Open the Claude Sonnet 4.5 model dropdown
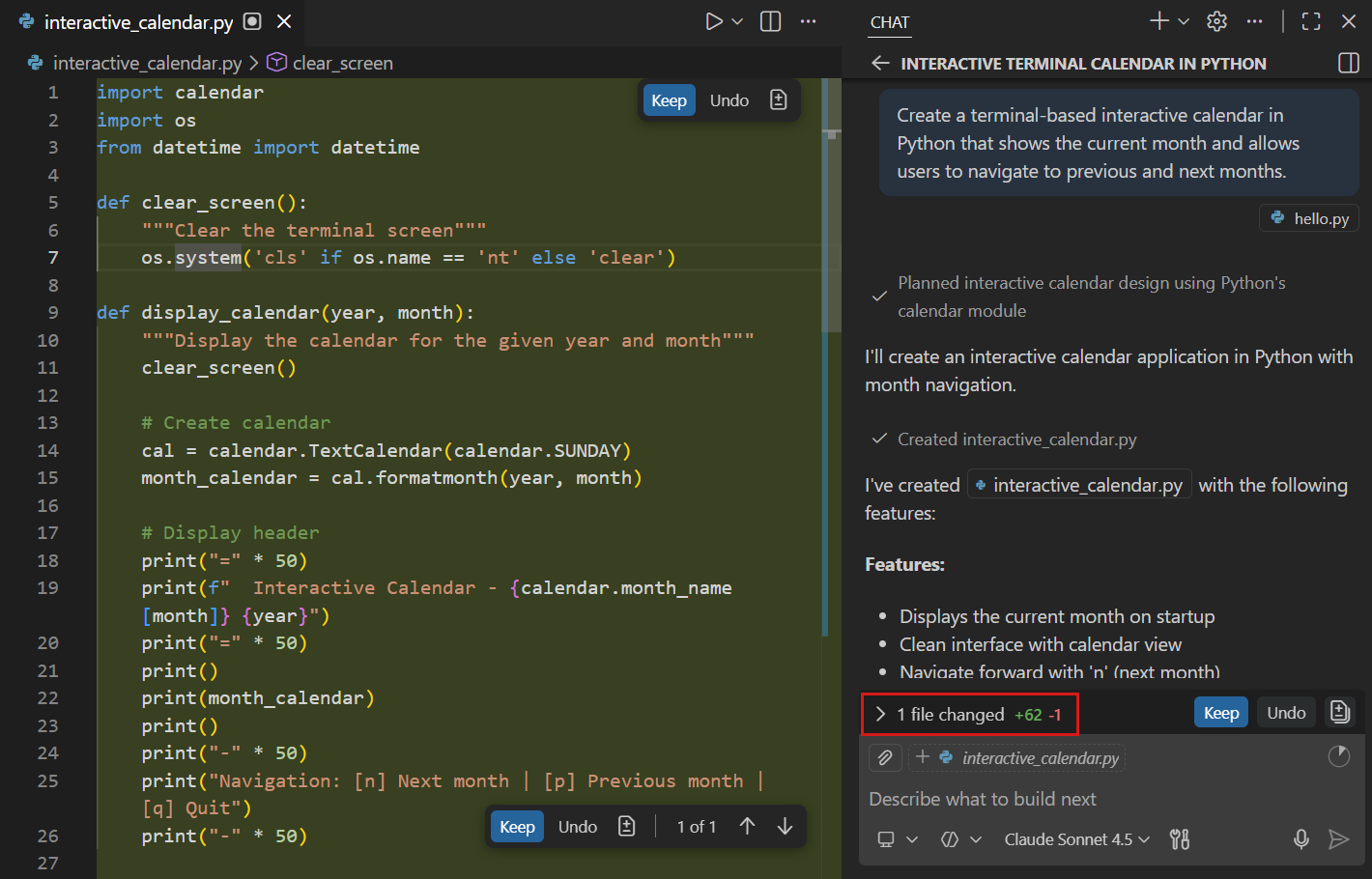The image size is (1372, 879). pos(1075,839)
